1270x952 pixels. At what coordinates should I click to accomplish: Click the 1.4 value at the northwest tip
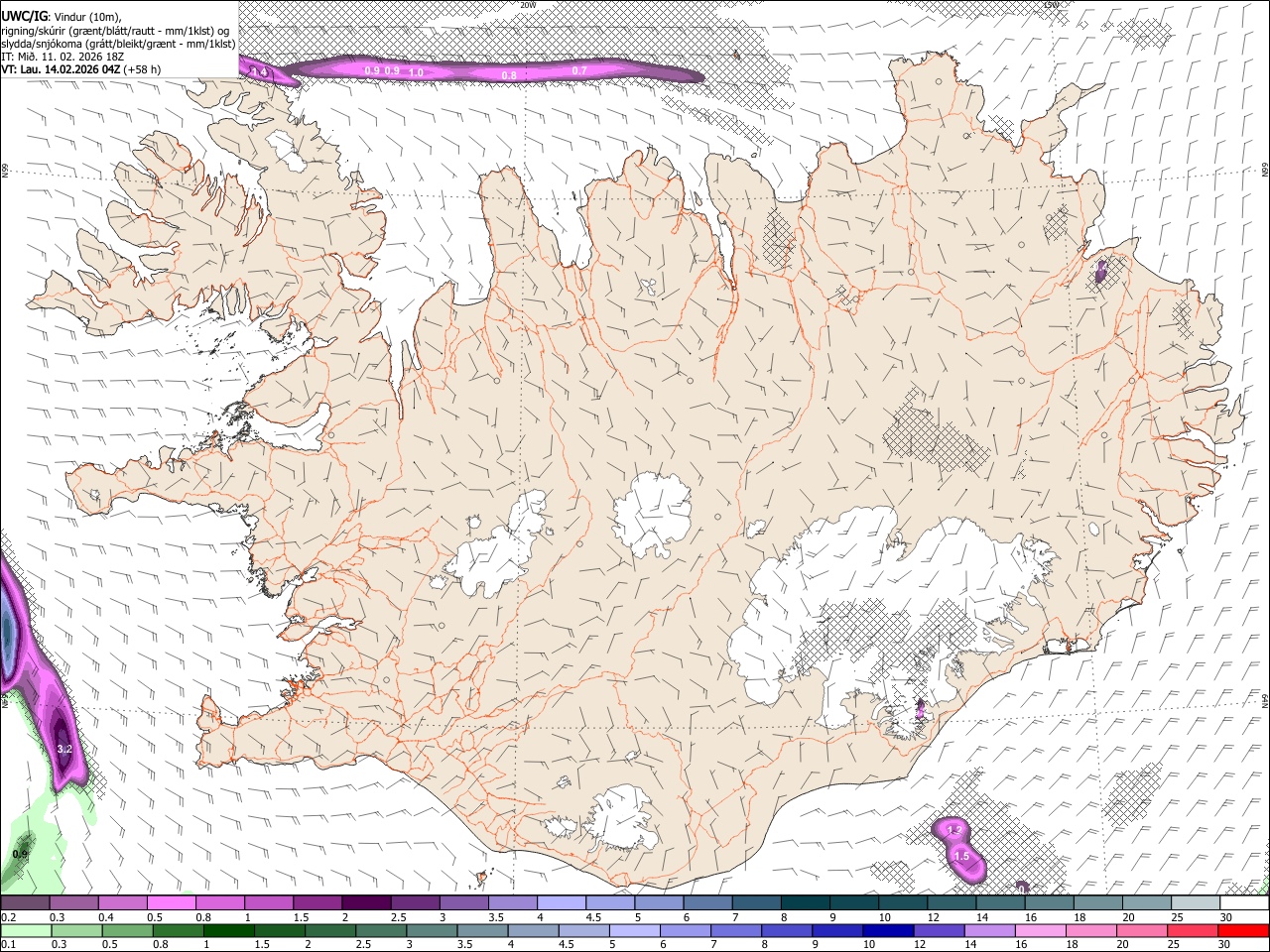[260, 71]
